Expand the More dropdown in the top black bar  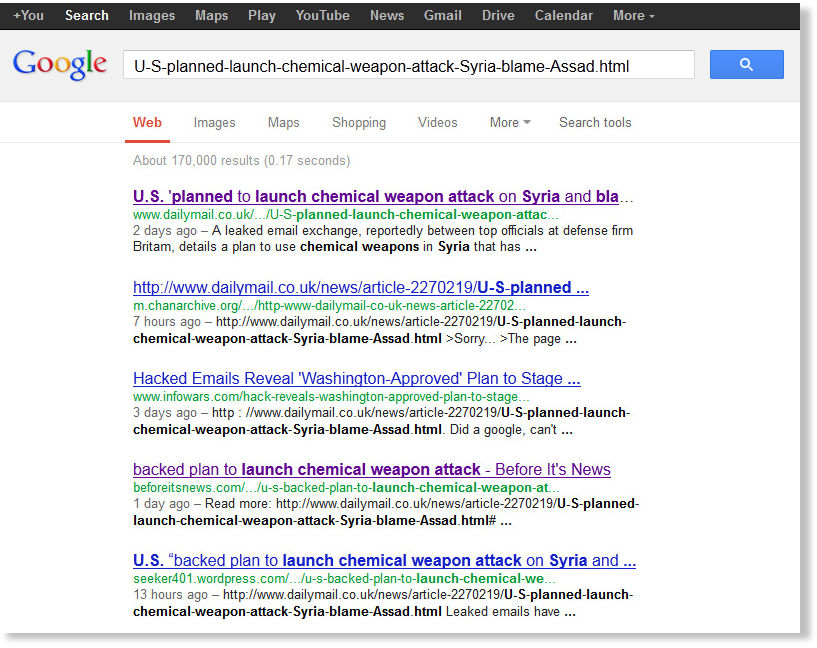click(633, 16)
